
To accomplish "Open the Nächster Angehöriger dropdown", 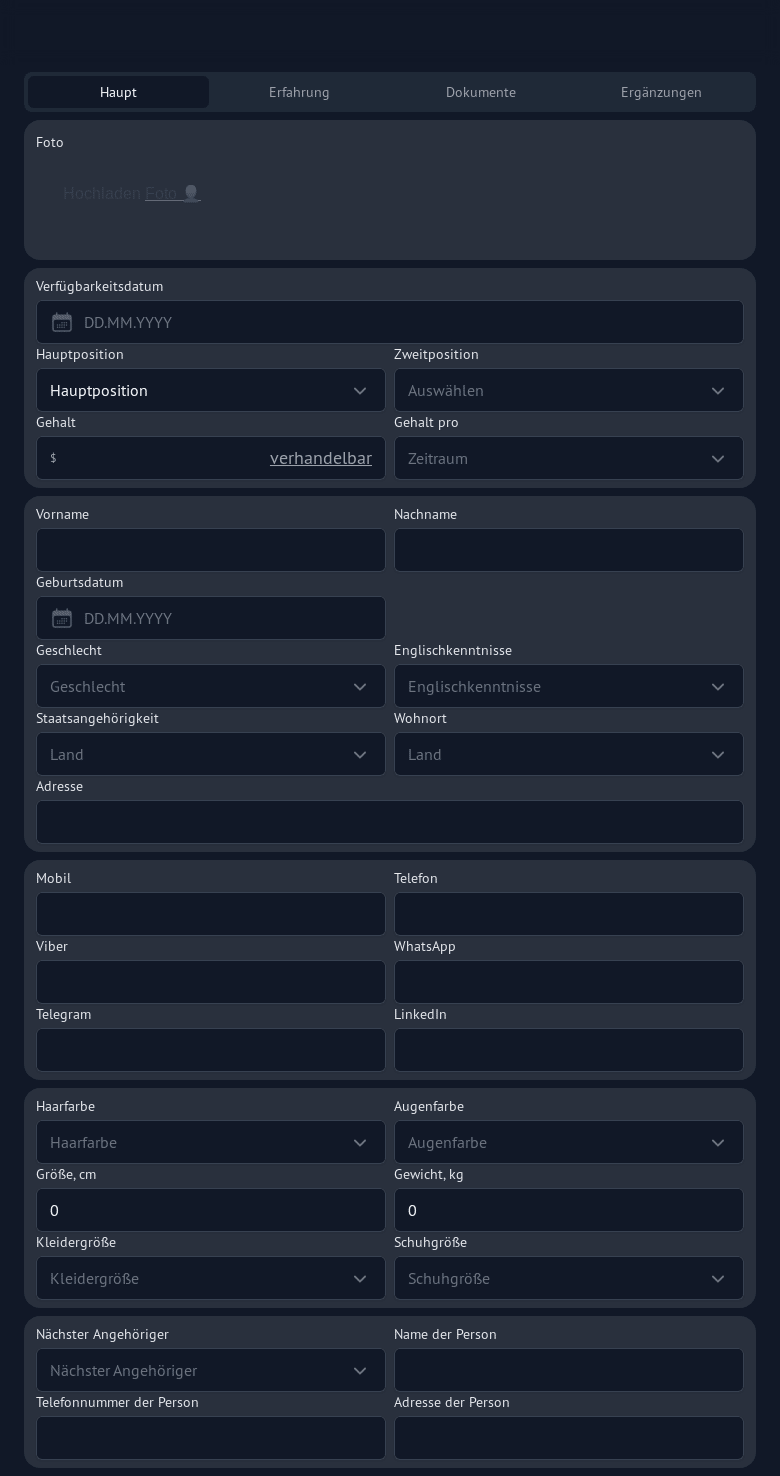I will [x=210, y=1370].
